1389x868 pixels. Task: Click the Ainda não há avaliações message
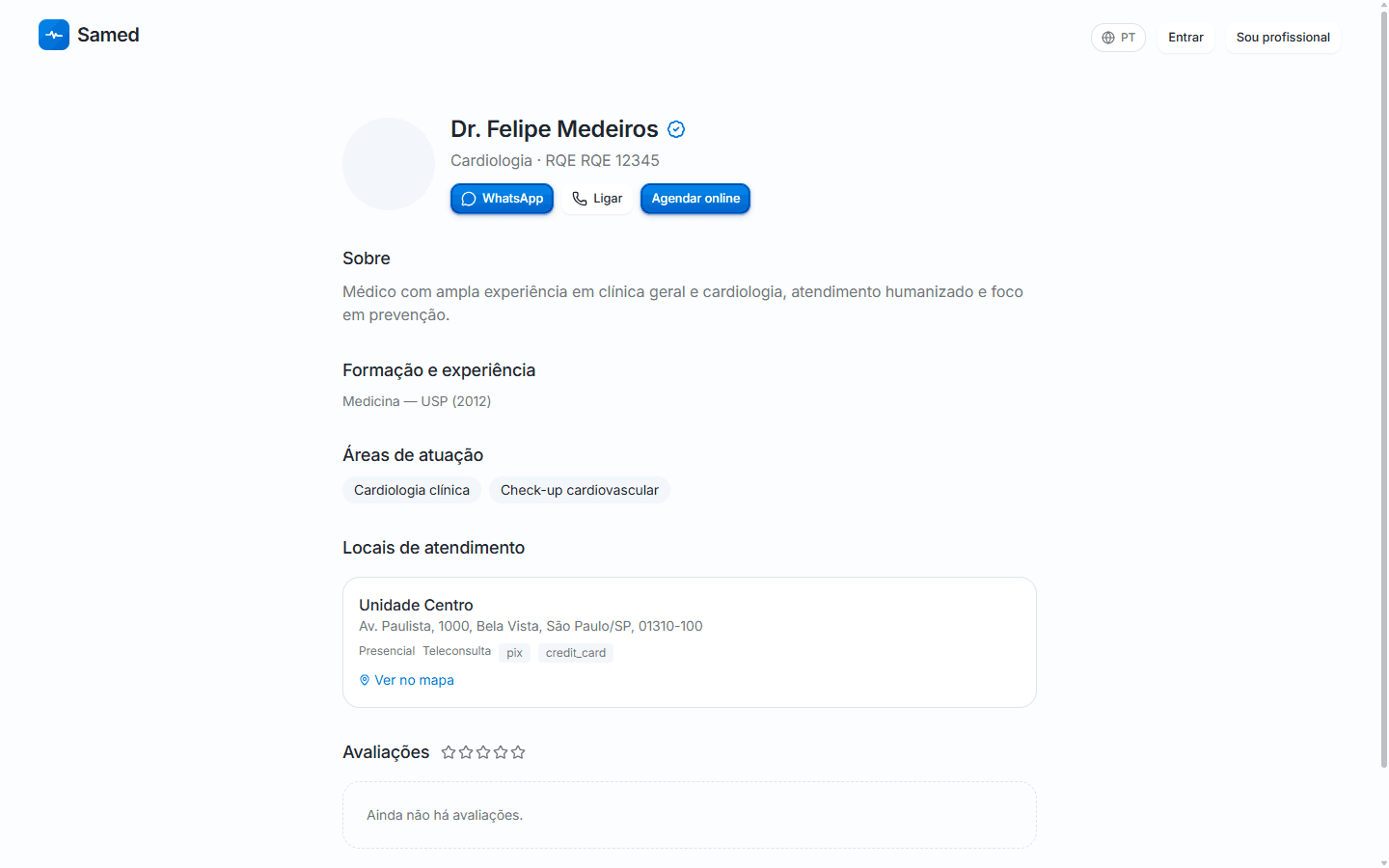[445, 815]
